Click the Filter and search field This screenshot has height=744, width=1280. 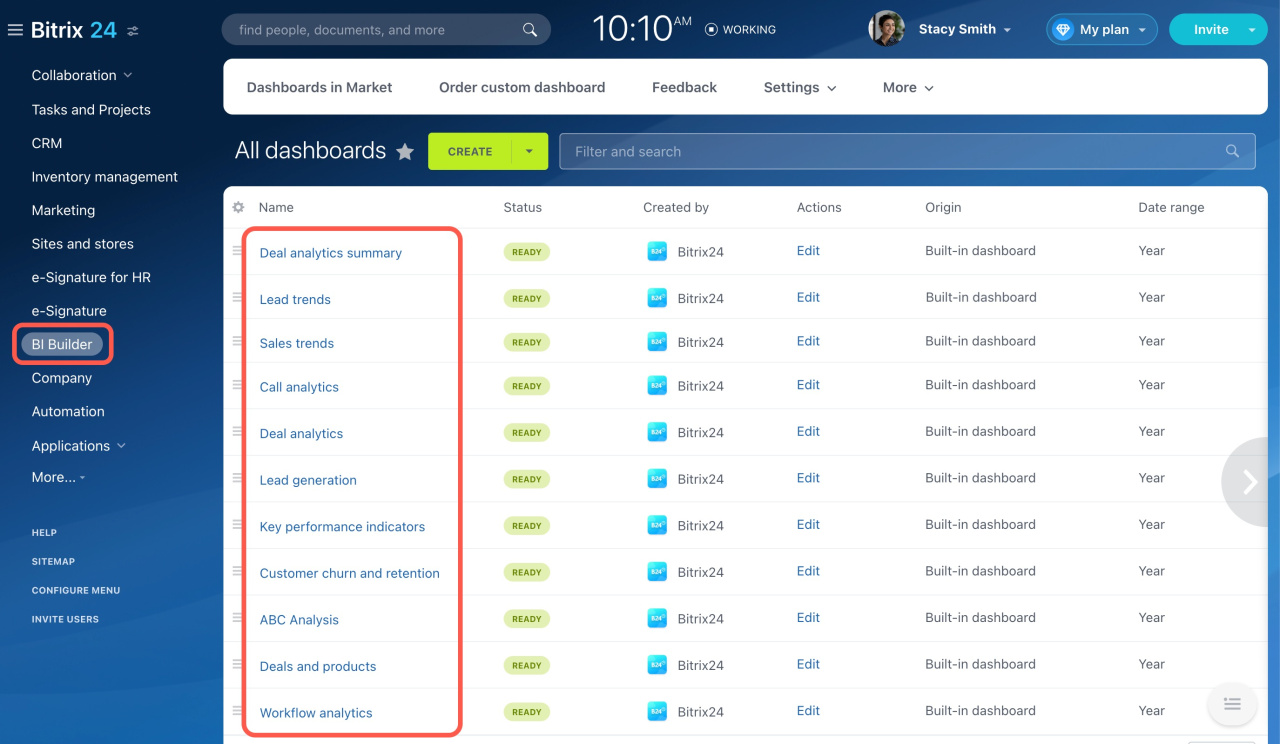point(907,151)
